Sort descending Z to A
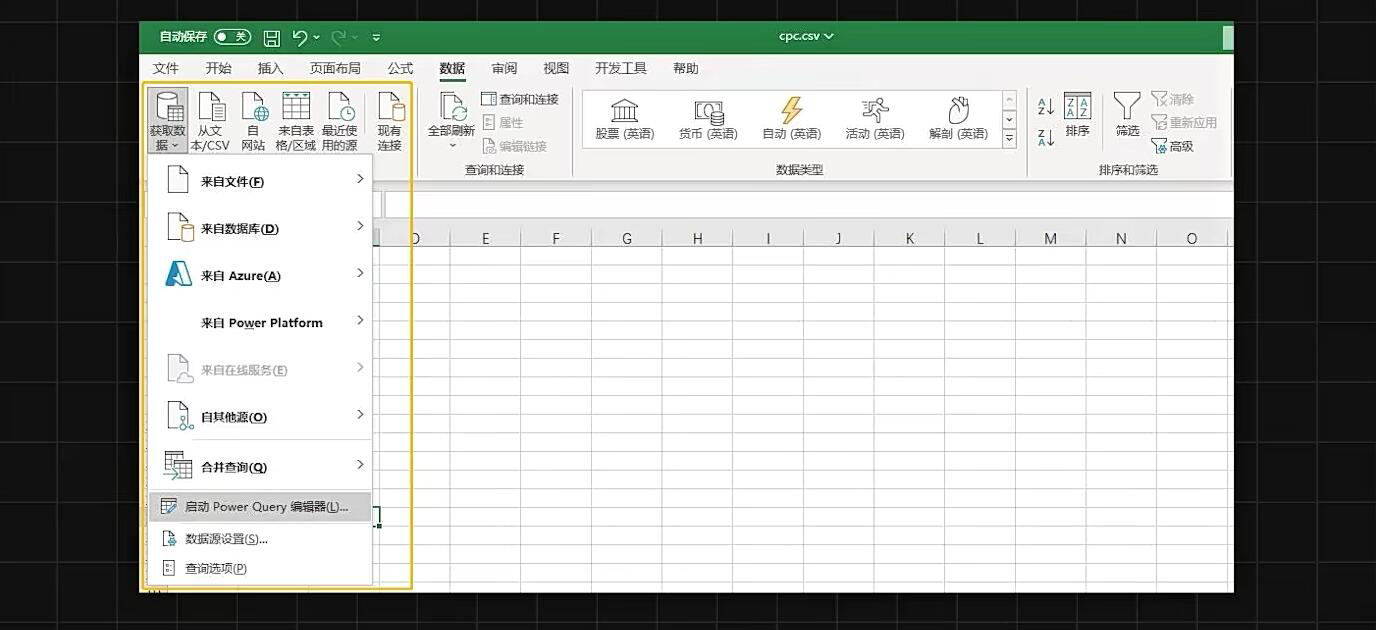 pyautogui.click(x=1046, y=138)
